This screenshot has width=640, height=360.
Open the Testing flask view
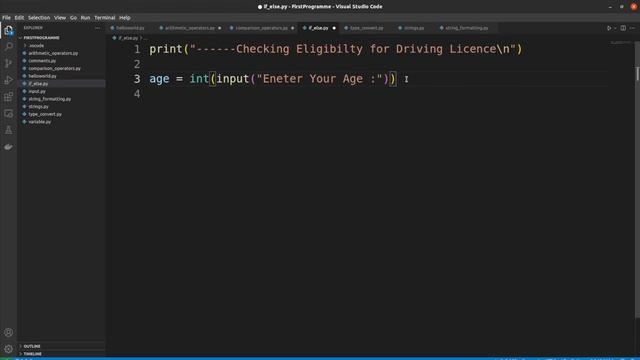(x=8, y=130)
